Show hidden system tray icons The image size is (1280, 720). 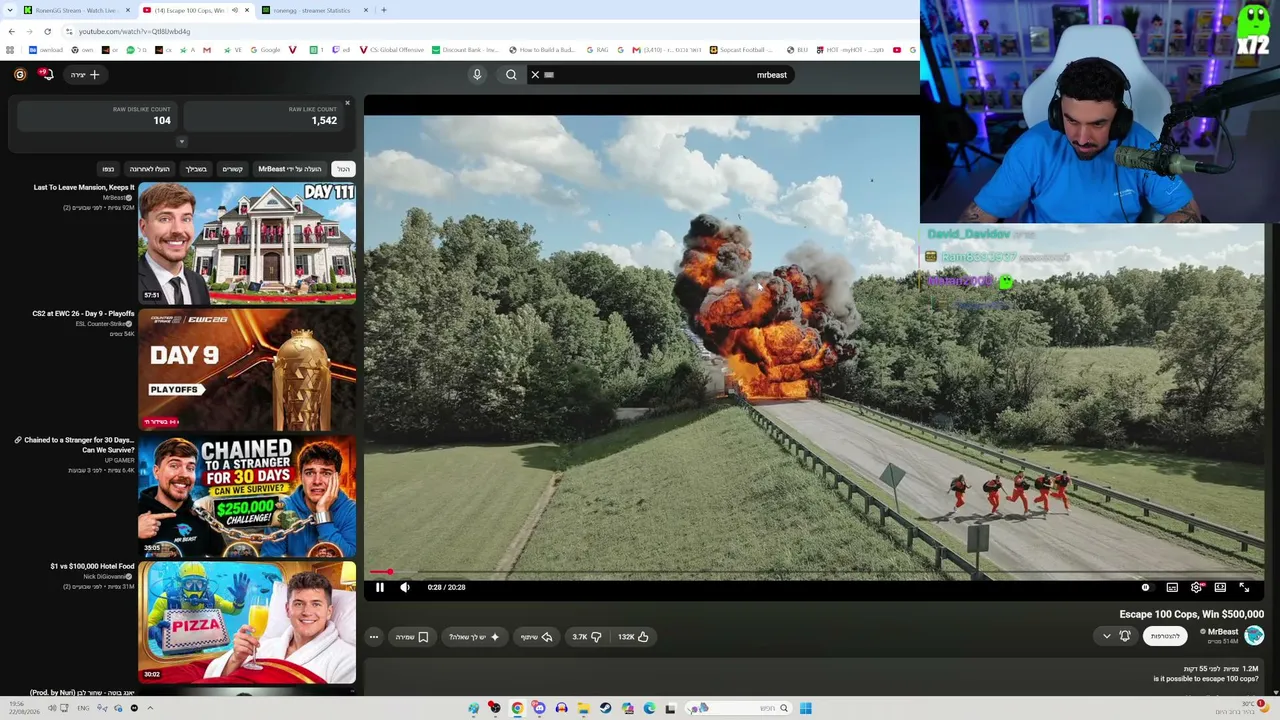point(150,708)
